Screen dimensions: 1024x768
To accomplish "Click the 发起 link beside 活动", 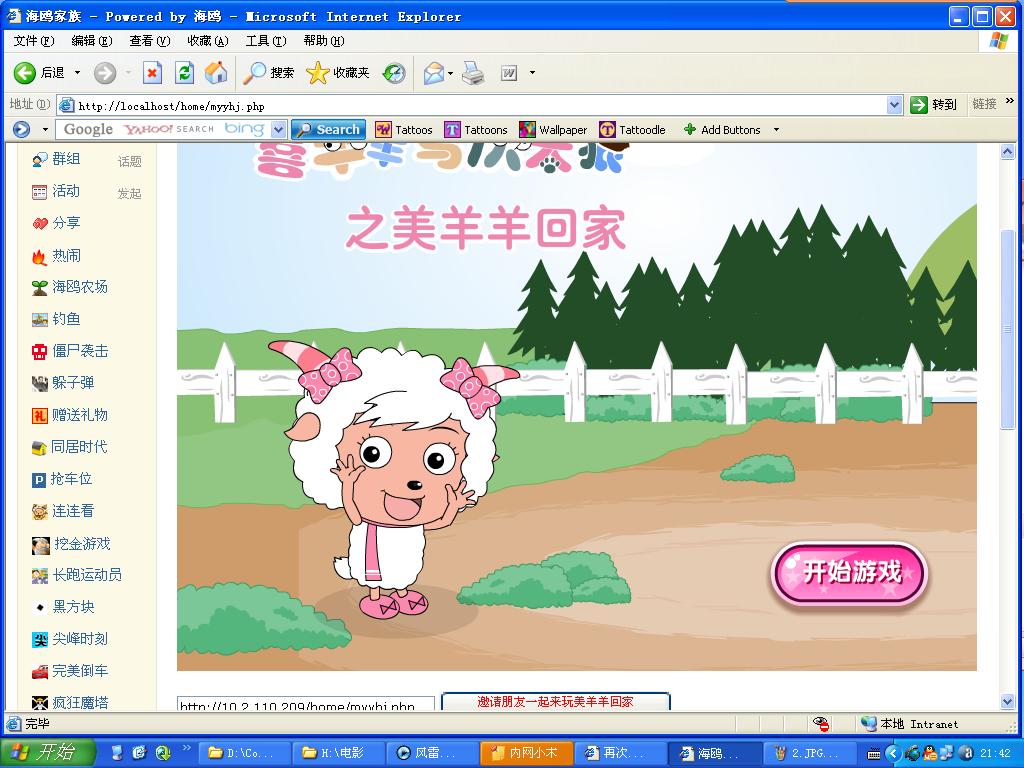I will coord(129,193).
